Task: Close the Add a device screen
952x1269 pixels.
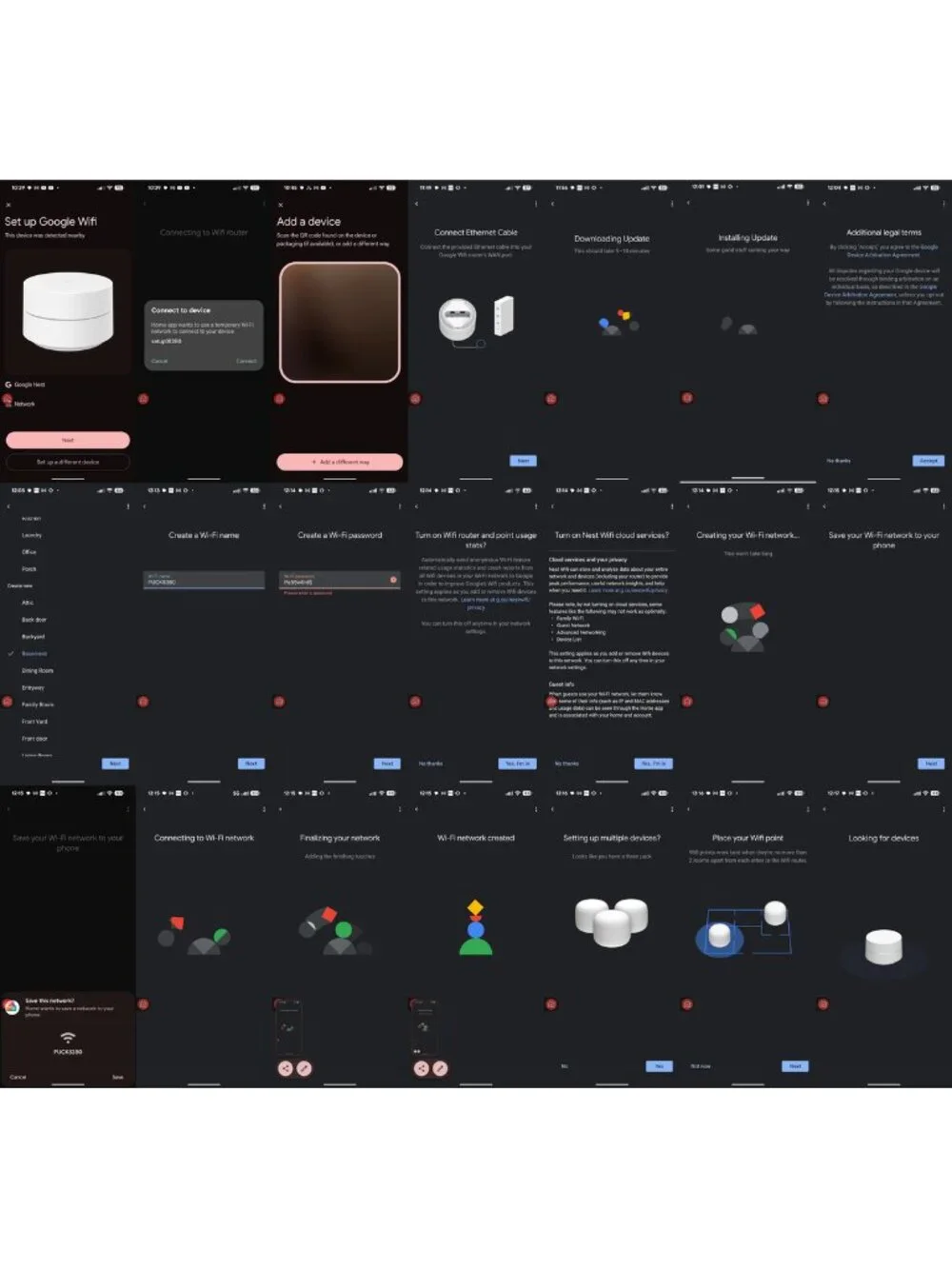Action: click(x=281, y=205)
